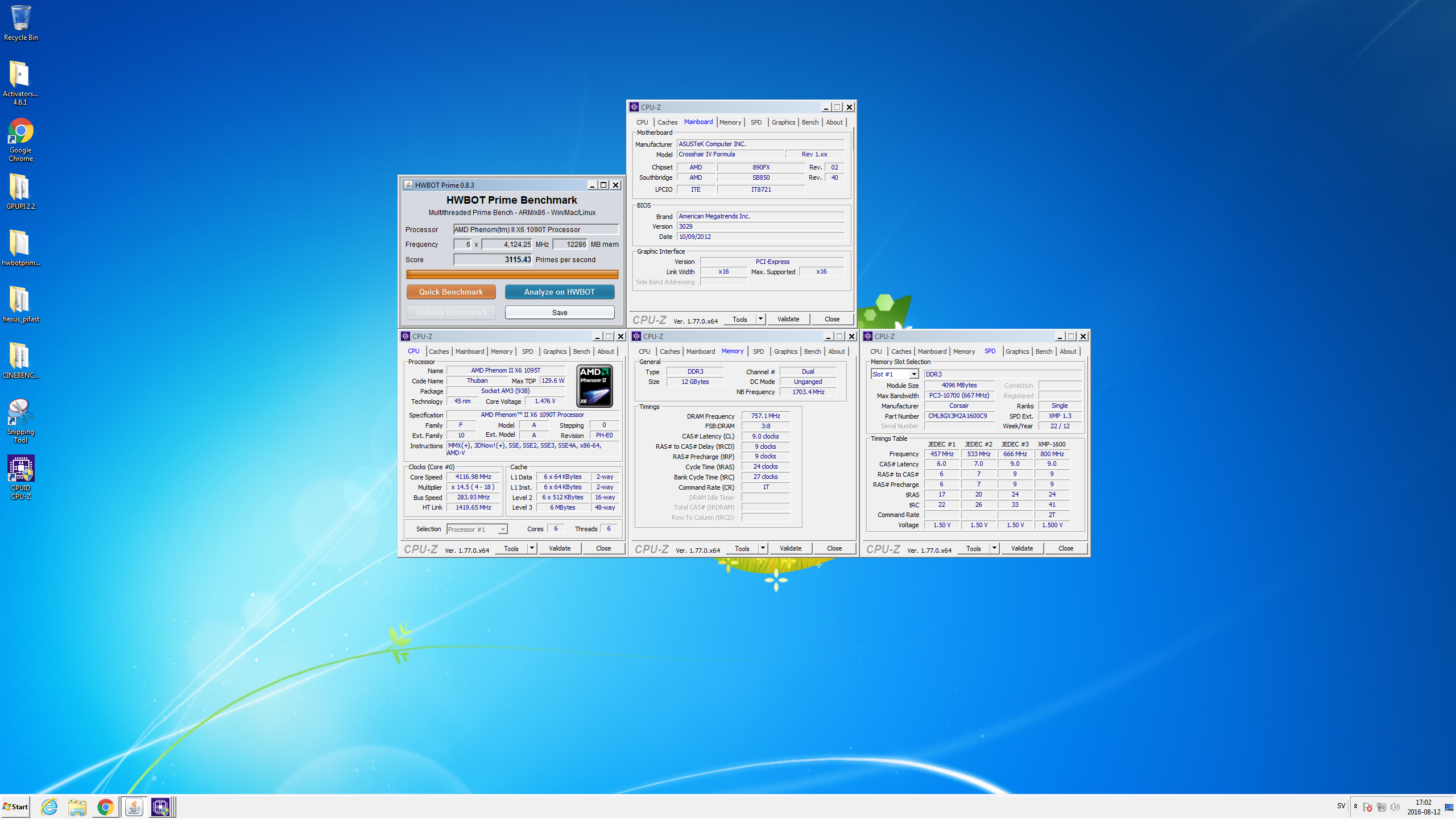Click the 12286 MB mem field
The image size is (1456, 819).
coord(570,244)
